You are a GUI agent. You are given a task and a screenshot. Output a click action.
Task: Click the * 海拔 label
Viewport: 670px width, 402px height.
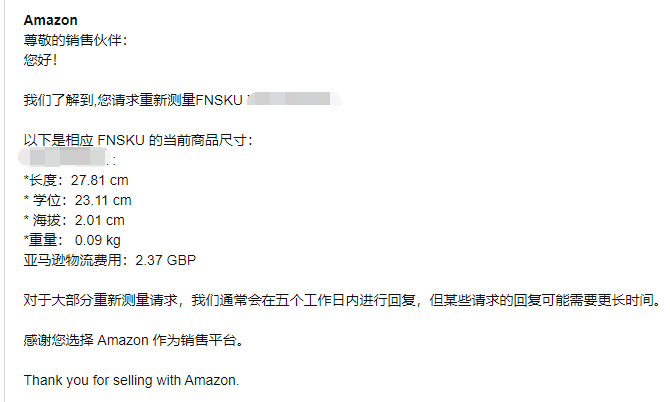pyautogui.click(x=44, y=220)
